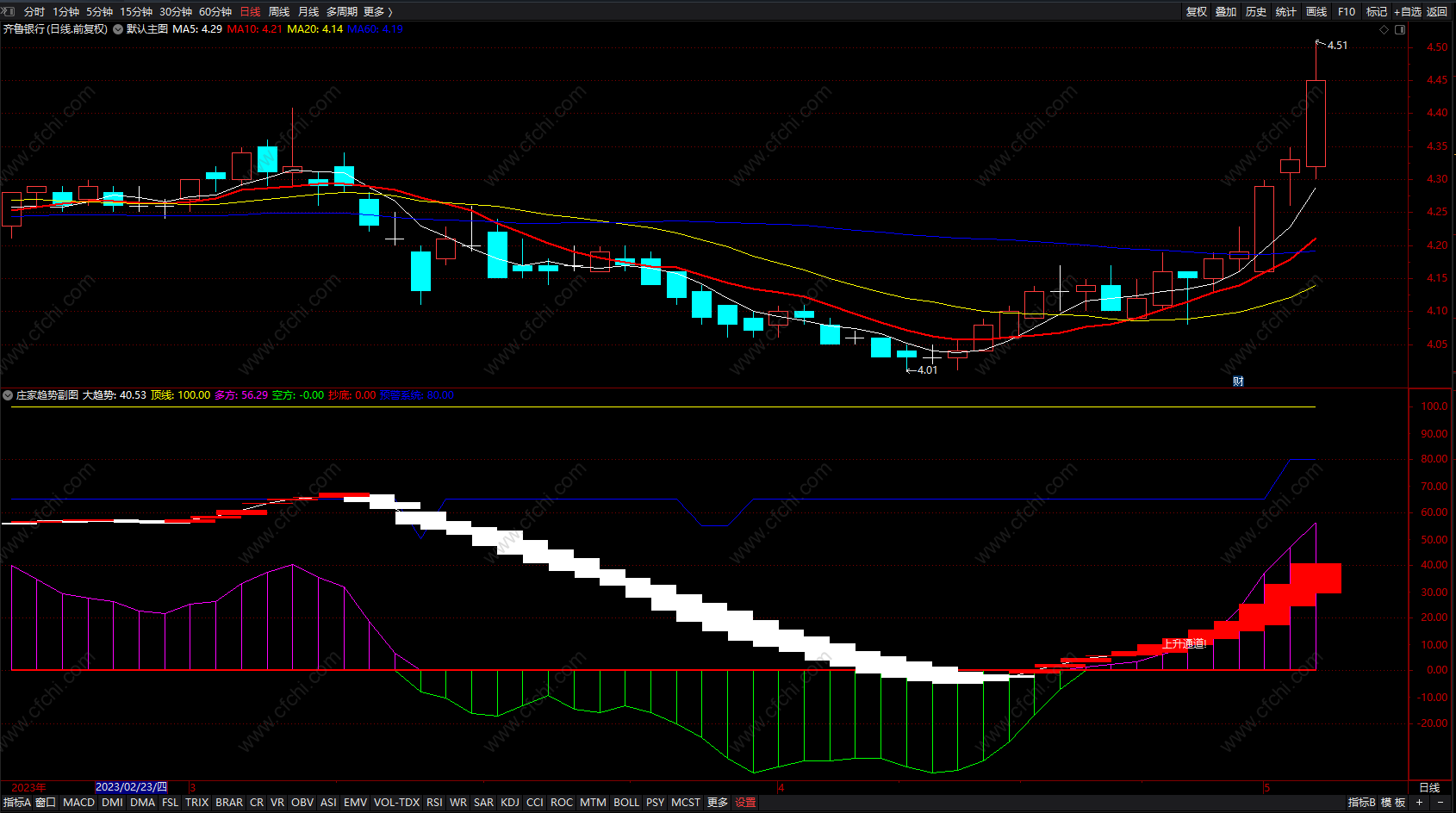Screen dimensions: 1456x813
Task: Select the ROC indicator
Action: [x=562, y=802]
